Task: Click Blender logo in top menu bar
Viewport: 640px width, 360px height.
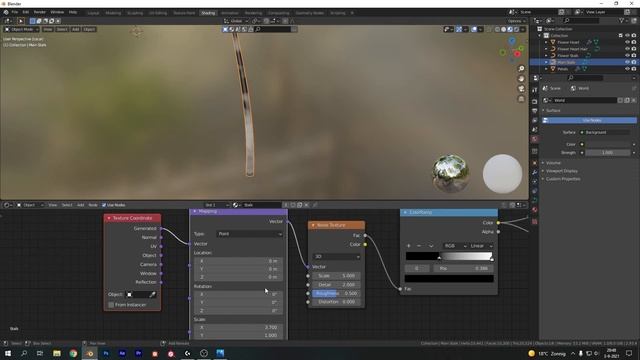Action: pyautogui.click(x=6, y=12)
